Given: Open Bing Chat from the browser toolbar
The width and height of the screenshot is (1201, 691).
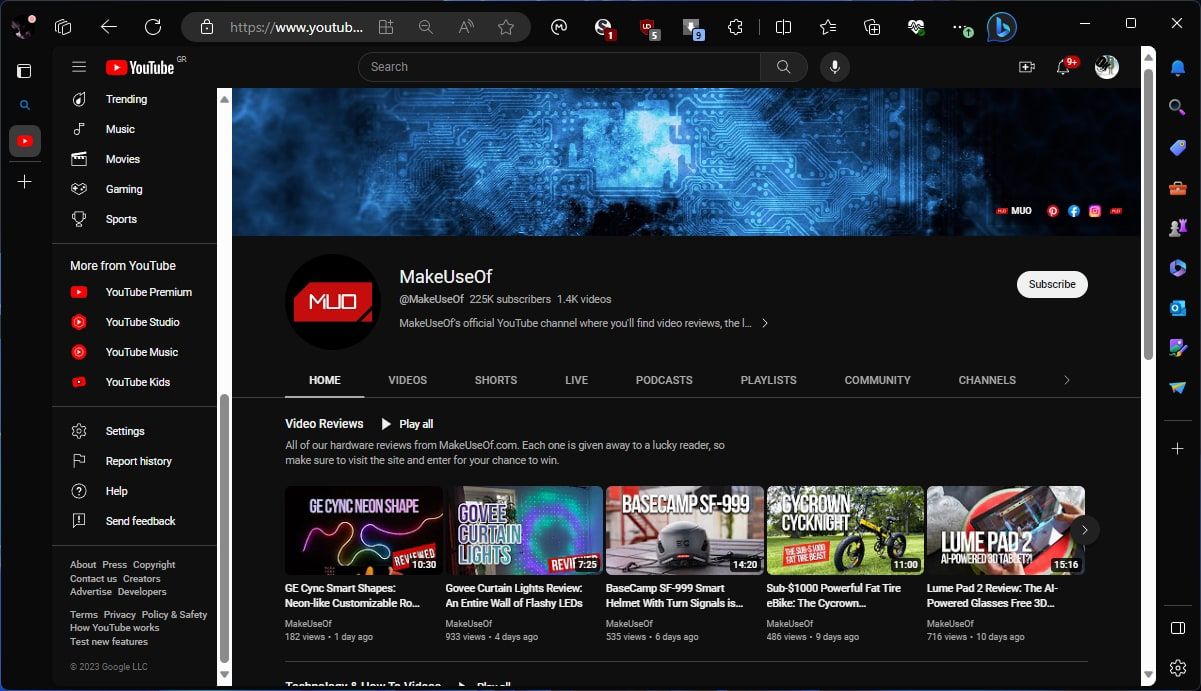Looking at the screenshot, I should click(x=1002, y=27).
